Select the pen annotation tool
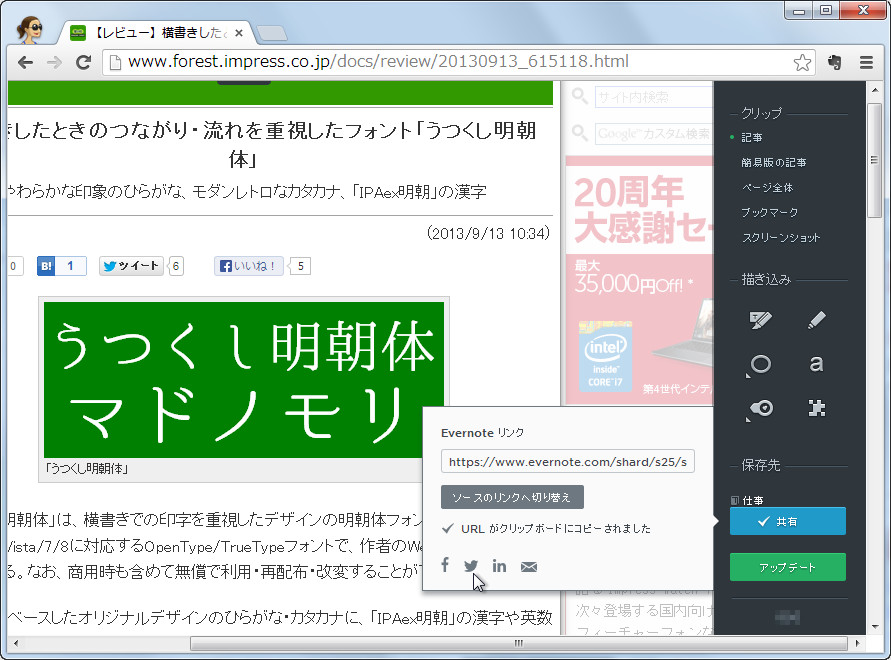This screenshot has height=660, width=891. [x=816, y=320]
